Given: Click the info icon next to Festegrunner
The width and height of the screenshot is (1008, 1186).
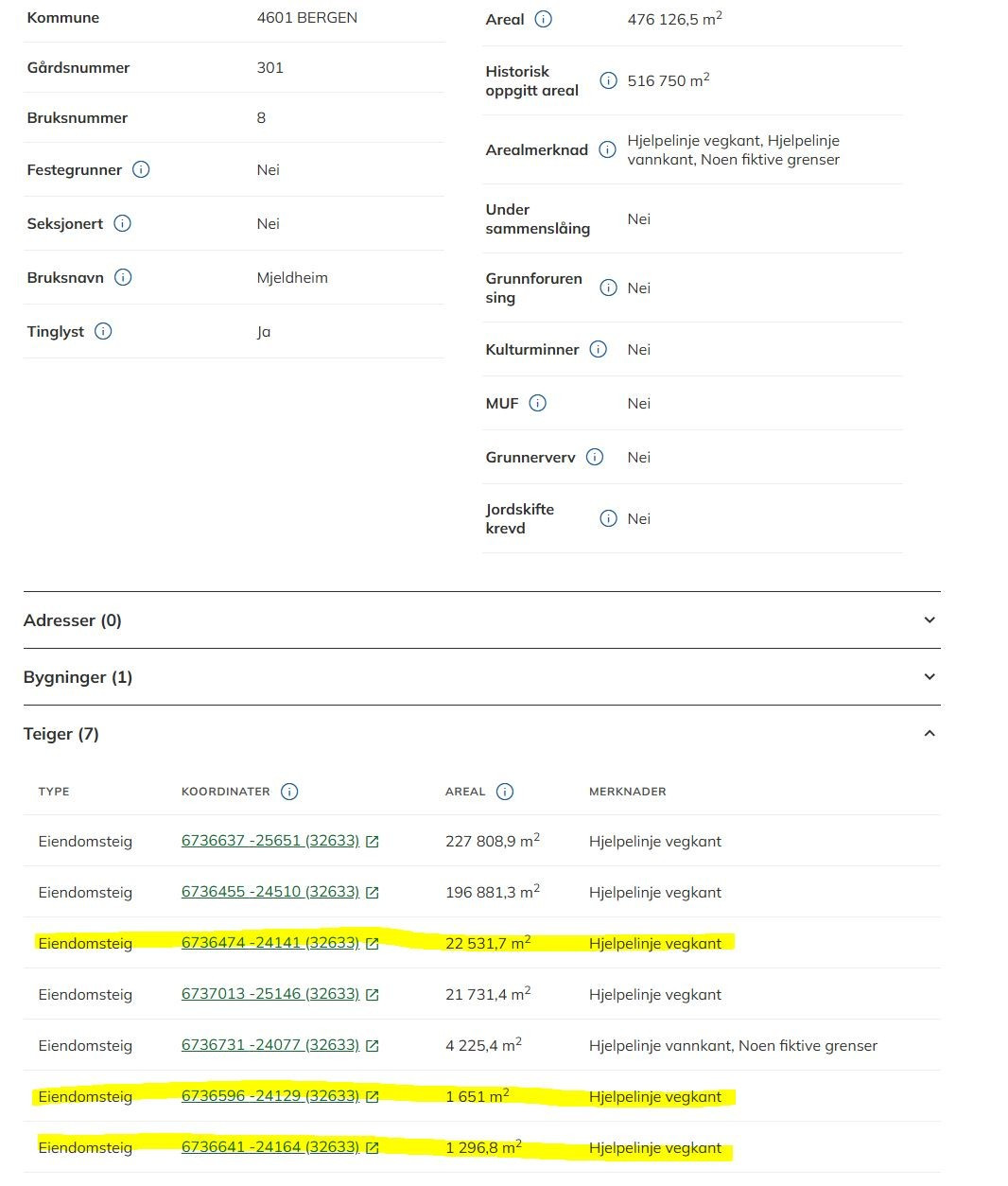Looking at the screenshot, I should pos(141,170).
